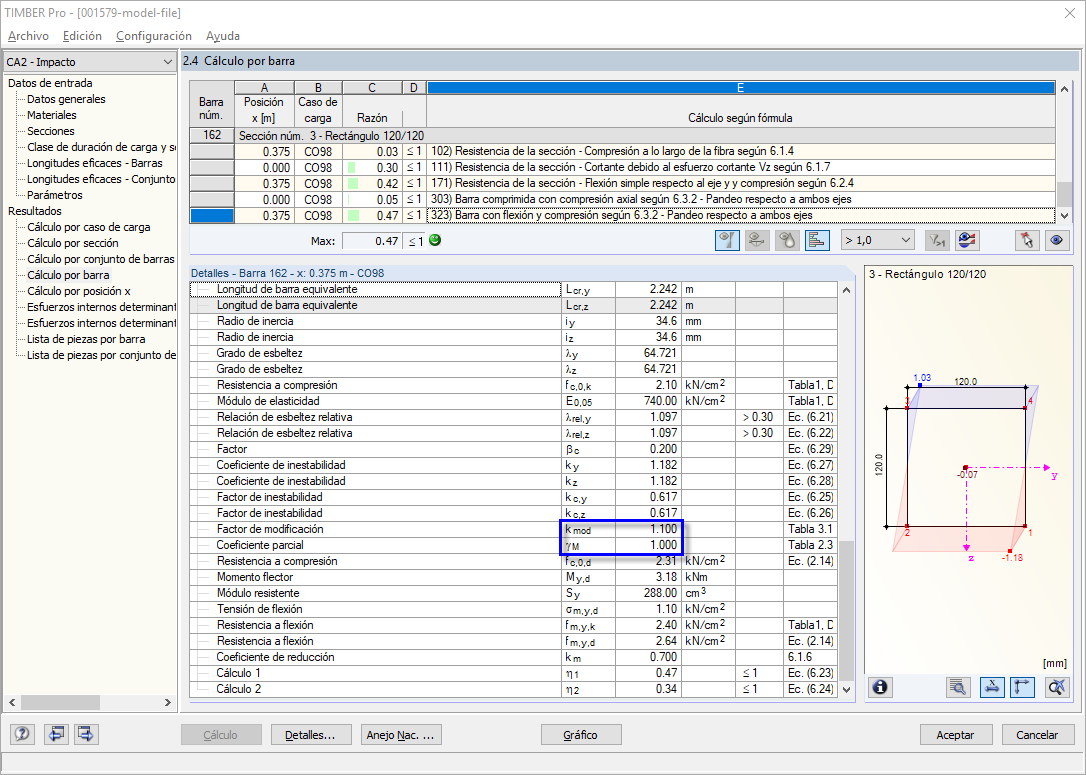Toggle the section dimensions display button
Image resolution: width=1086 pixels, height=775 pixels.
992,687
